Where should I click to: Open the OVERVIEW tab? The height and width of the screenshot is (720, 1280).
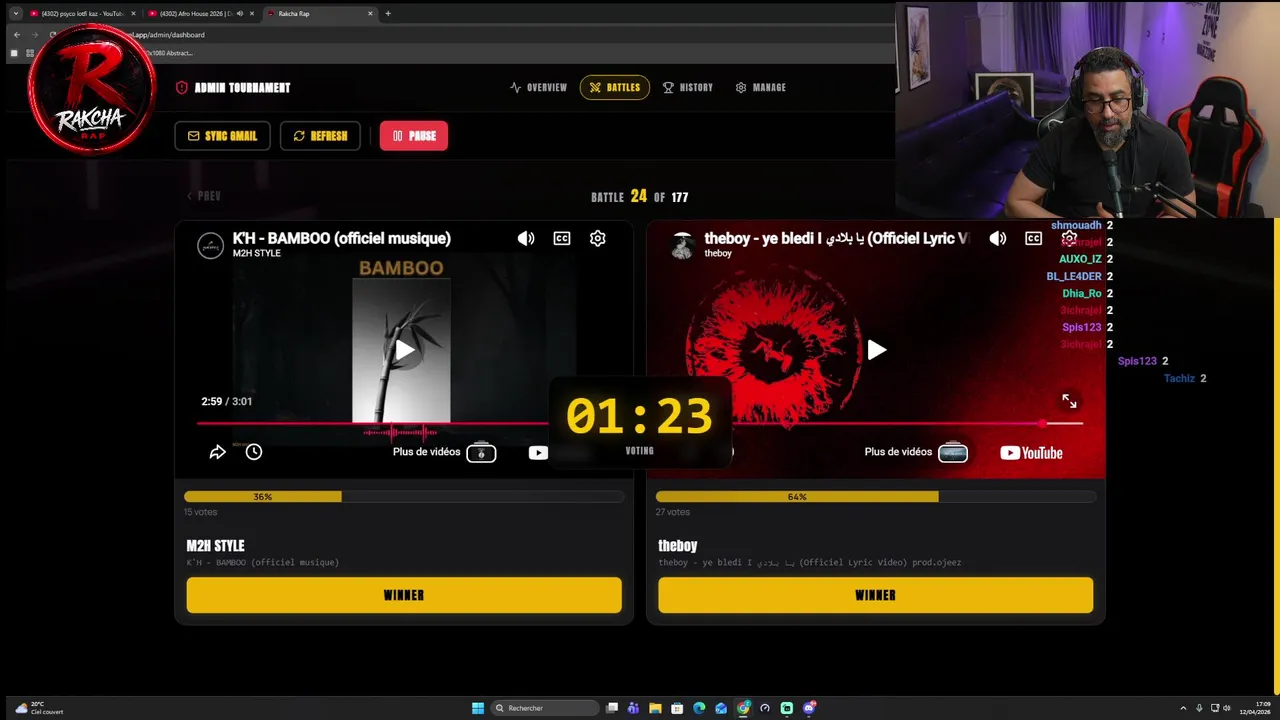pos(538,87)
